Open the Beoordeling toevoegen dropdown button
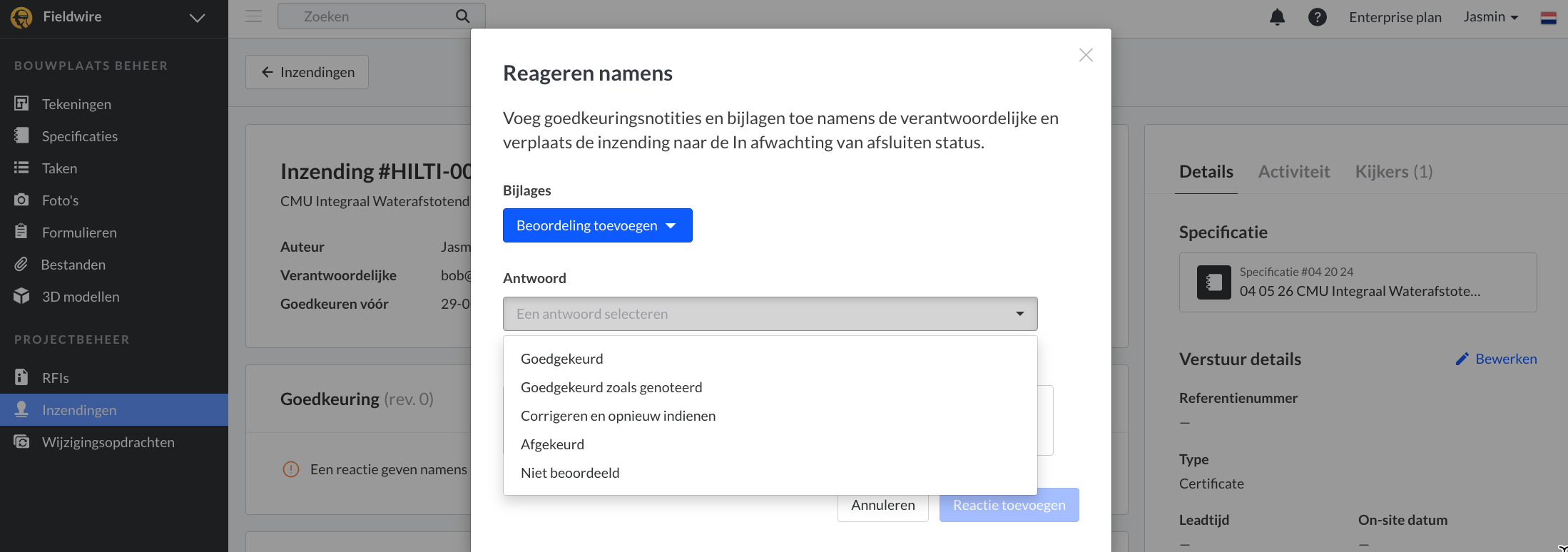The height and width of the screenshot is (552, 1568). point(597,225)
